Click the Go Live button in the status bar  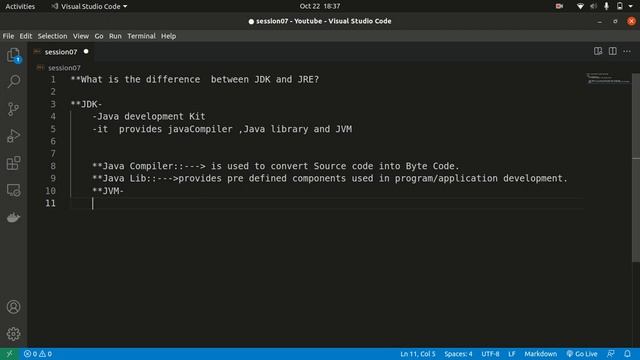(x=582, y=354)
